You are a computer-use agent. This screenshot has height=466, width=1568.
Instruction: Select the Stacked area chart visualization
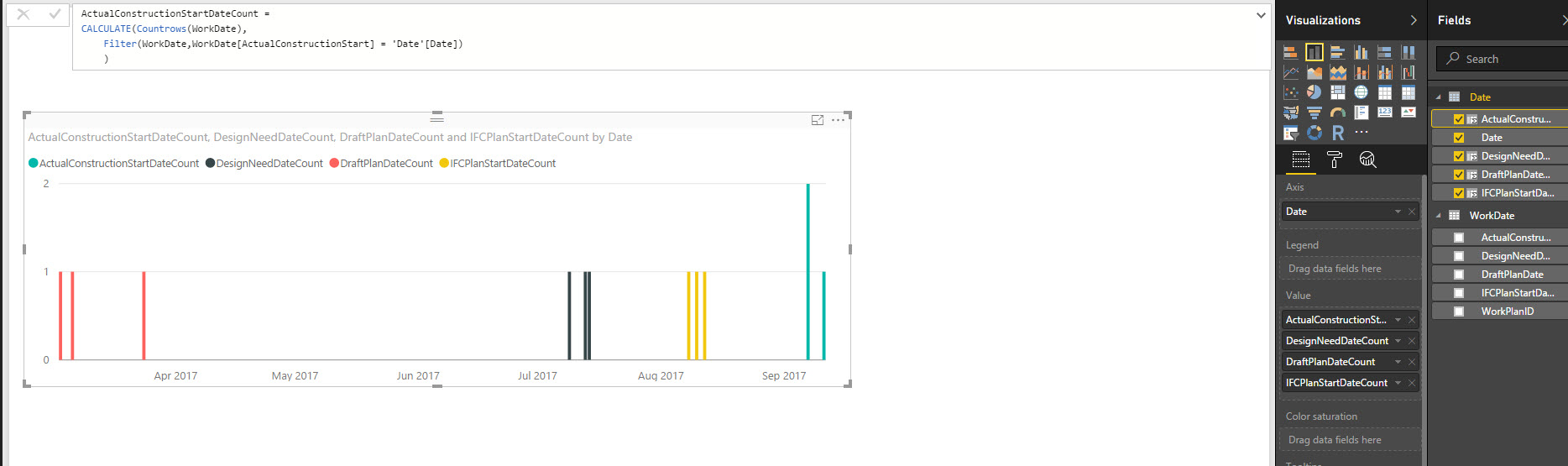1338,72
